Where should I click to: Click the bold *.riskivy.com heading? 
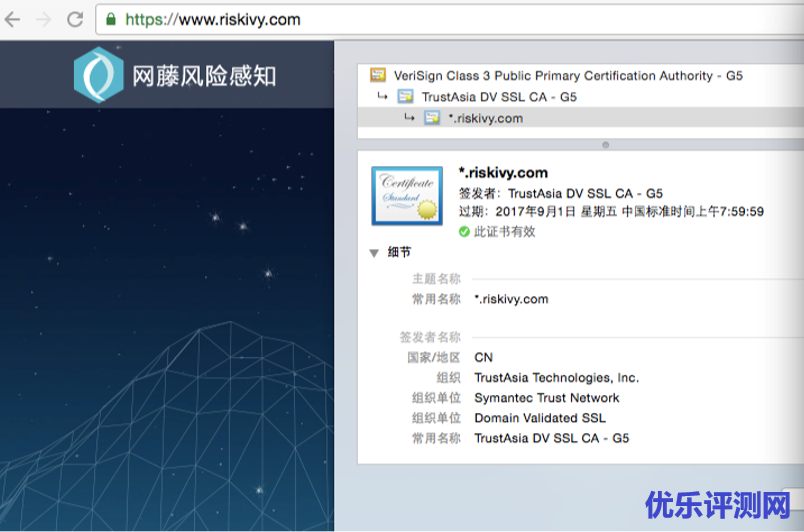[503, 173]
